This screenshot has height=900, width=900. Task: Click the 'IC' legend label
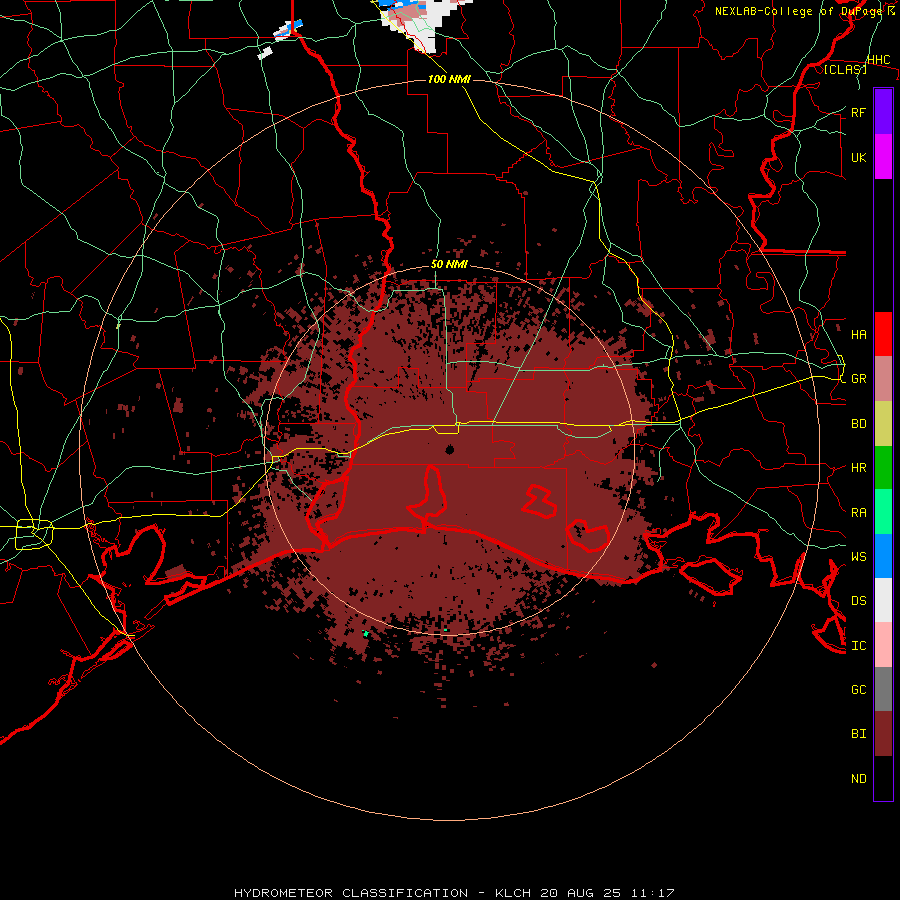pyautogui.click(x=858, y=646)
